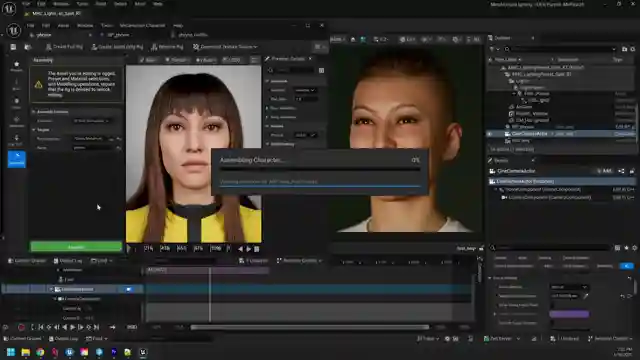Open the File menu of MetaHuman editor

pos(31,25)
